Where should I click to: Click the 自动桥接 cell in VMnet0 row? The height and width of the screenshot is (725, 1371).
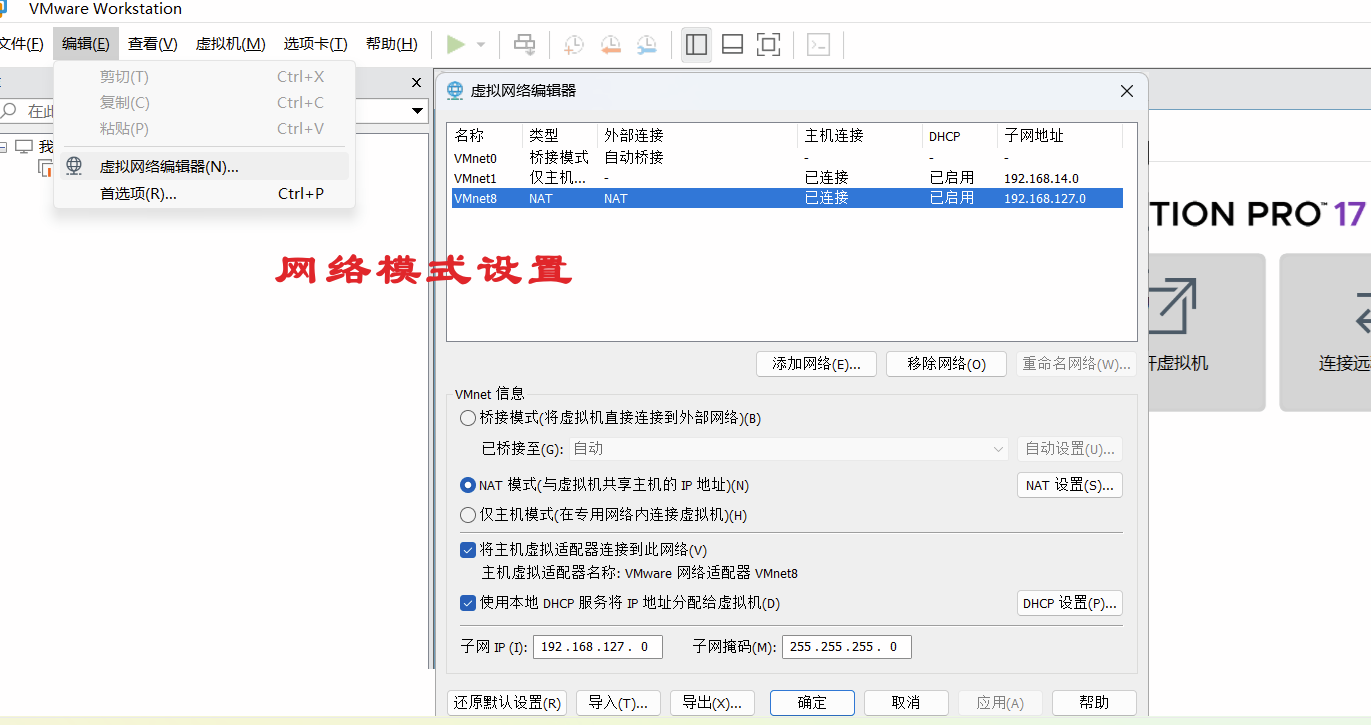tap(634, 158)
